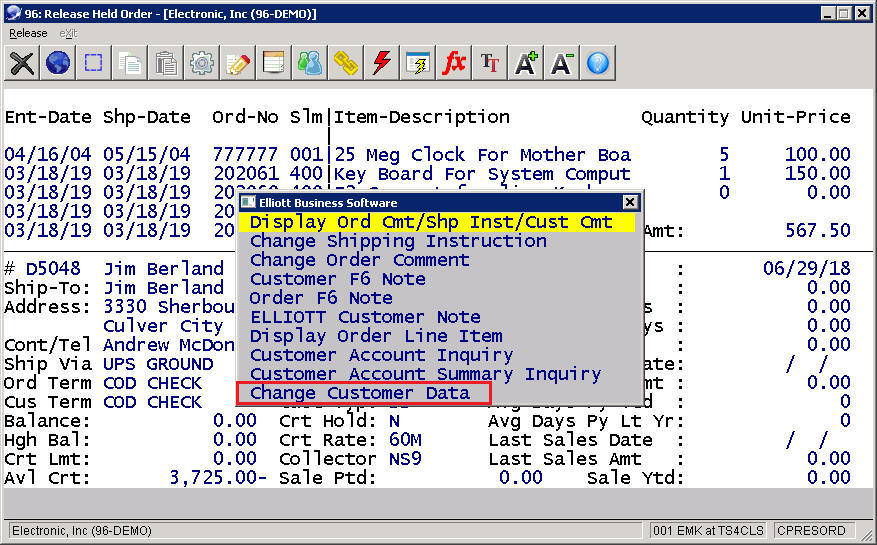Screen dimensions: 877x545
Task: Click entry date 04/16/04
Action: click(x=48, y=154)
